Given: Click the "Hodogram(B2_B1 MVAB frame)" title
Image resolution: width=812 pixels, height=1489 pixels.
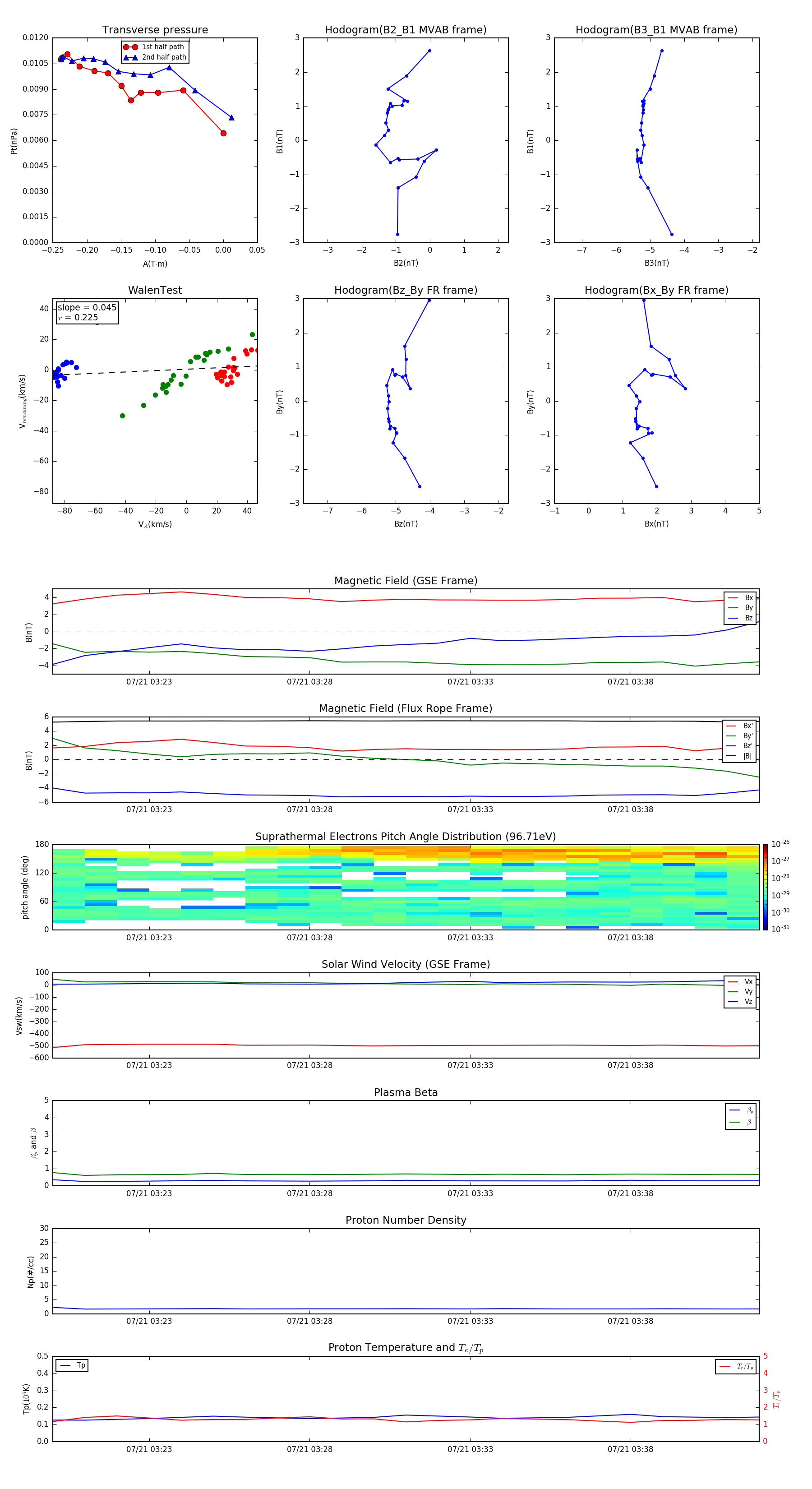Looking at the screenshot, I should click(406, 29).
